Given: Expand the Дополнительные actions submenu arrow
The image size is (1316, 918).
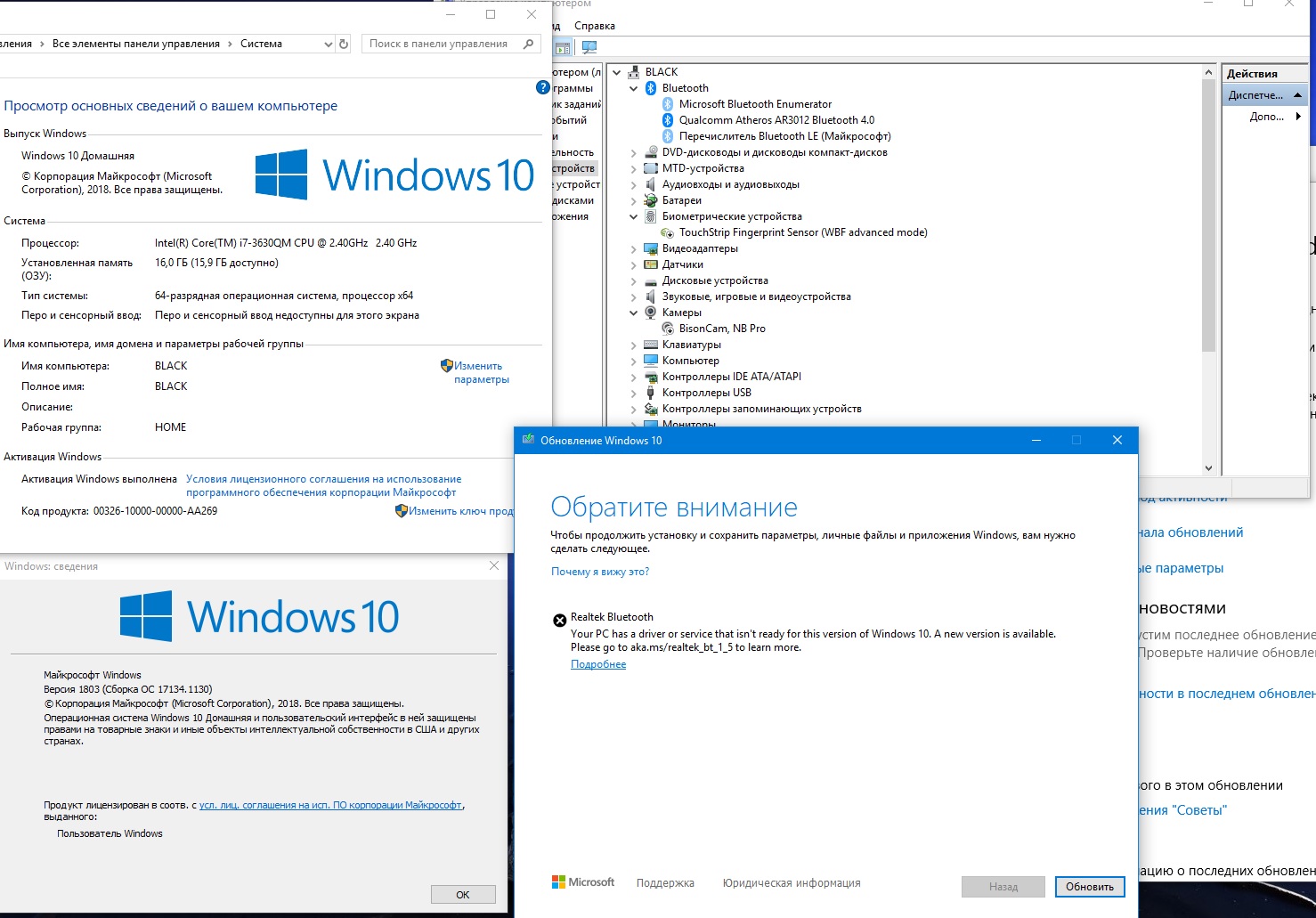Looking at the screenshot, I should 1298,117.
